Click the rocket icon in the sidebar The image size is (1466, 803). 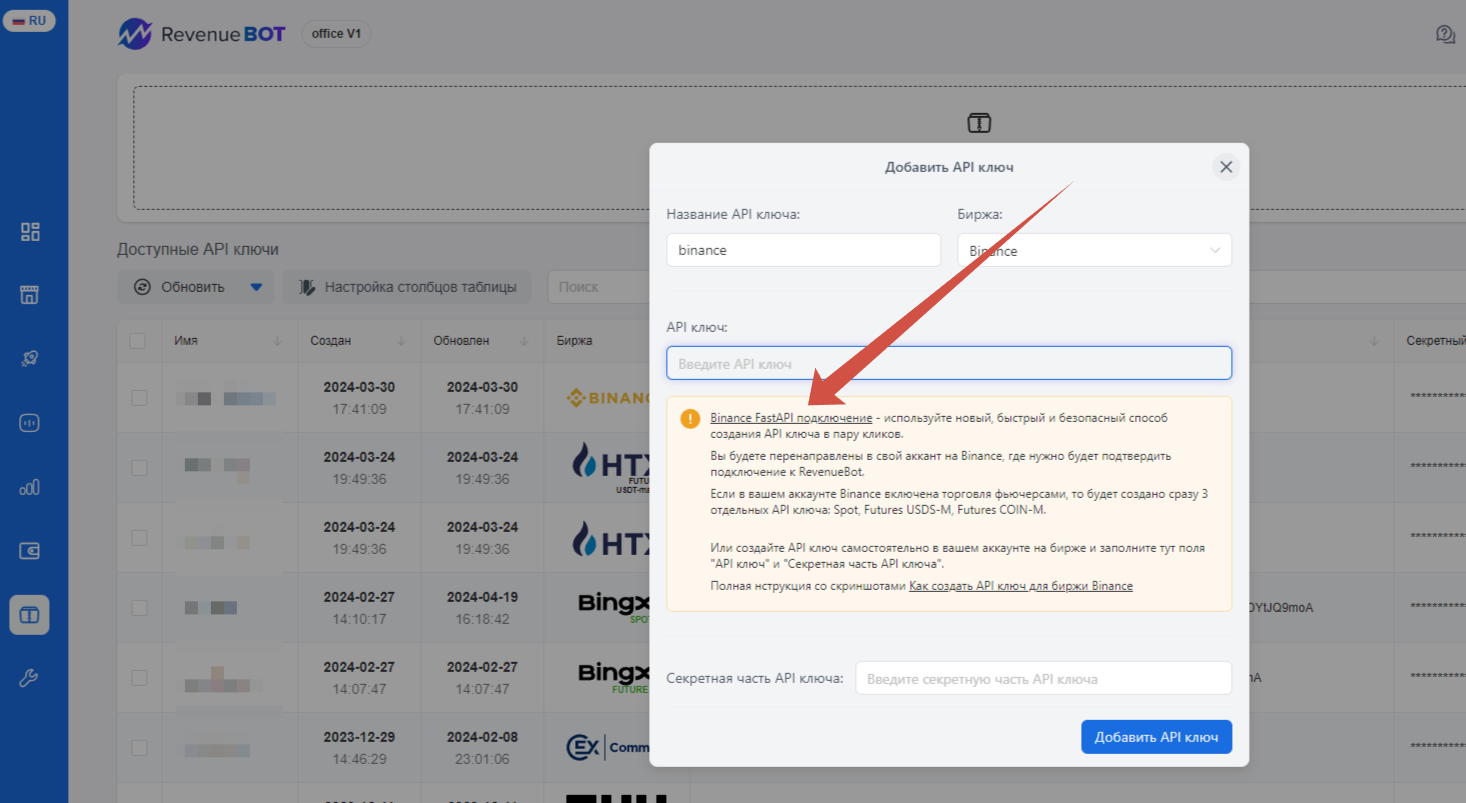pyautogui.click(x=30, y=359)
